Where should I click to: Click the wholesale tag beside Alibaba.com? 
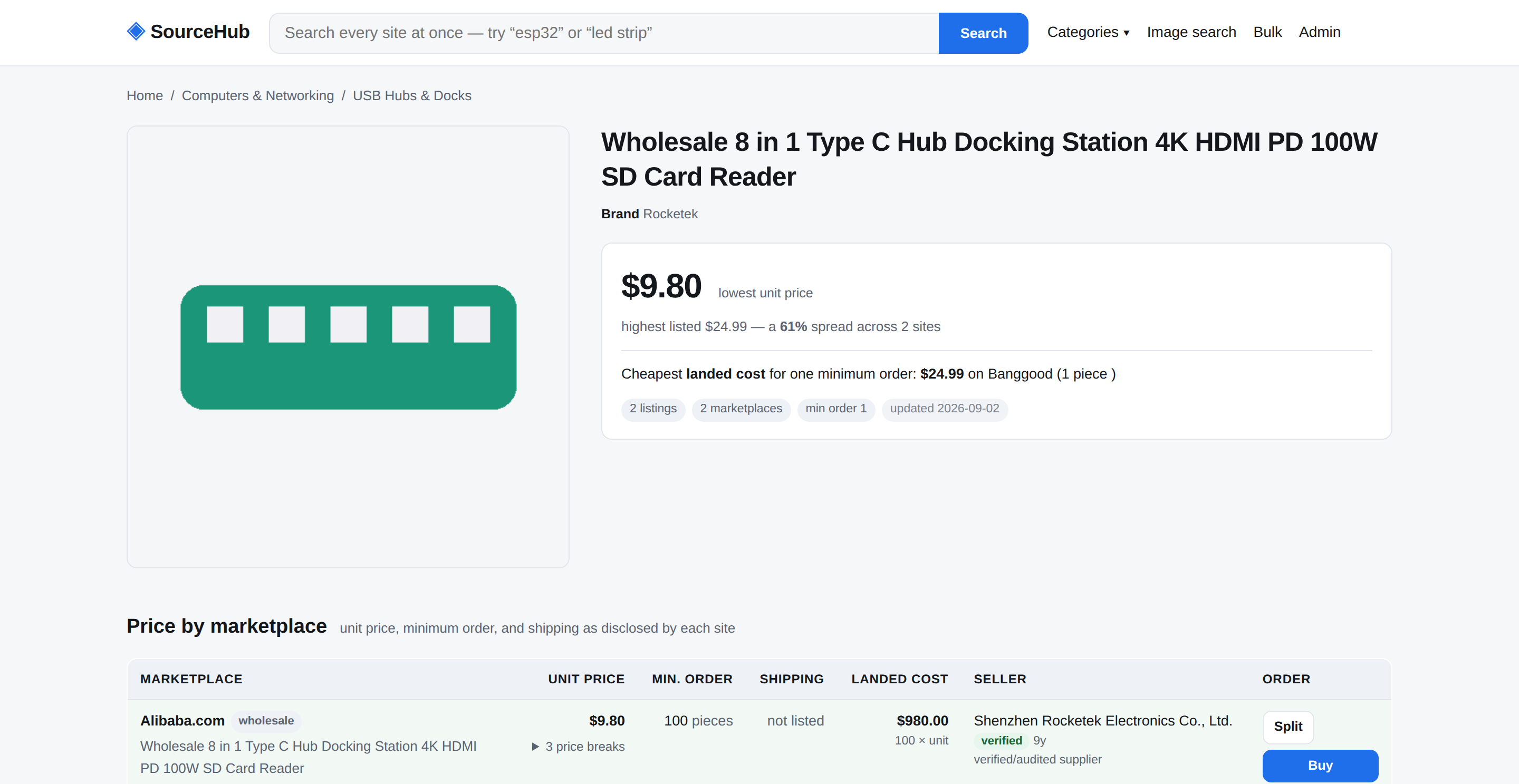point(266,721)
